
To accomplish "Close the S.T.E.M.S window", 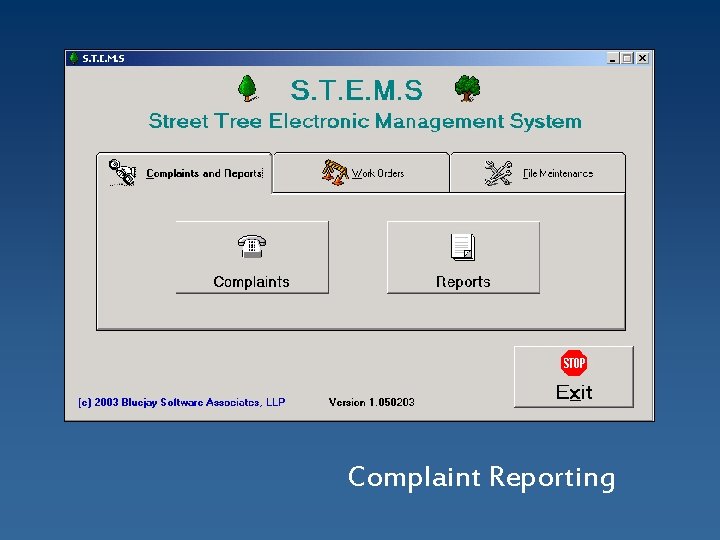I will tap(642, 58).
